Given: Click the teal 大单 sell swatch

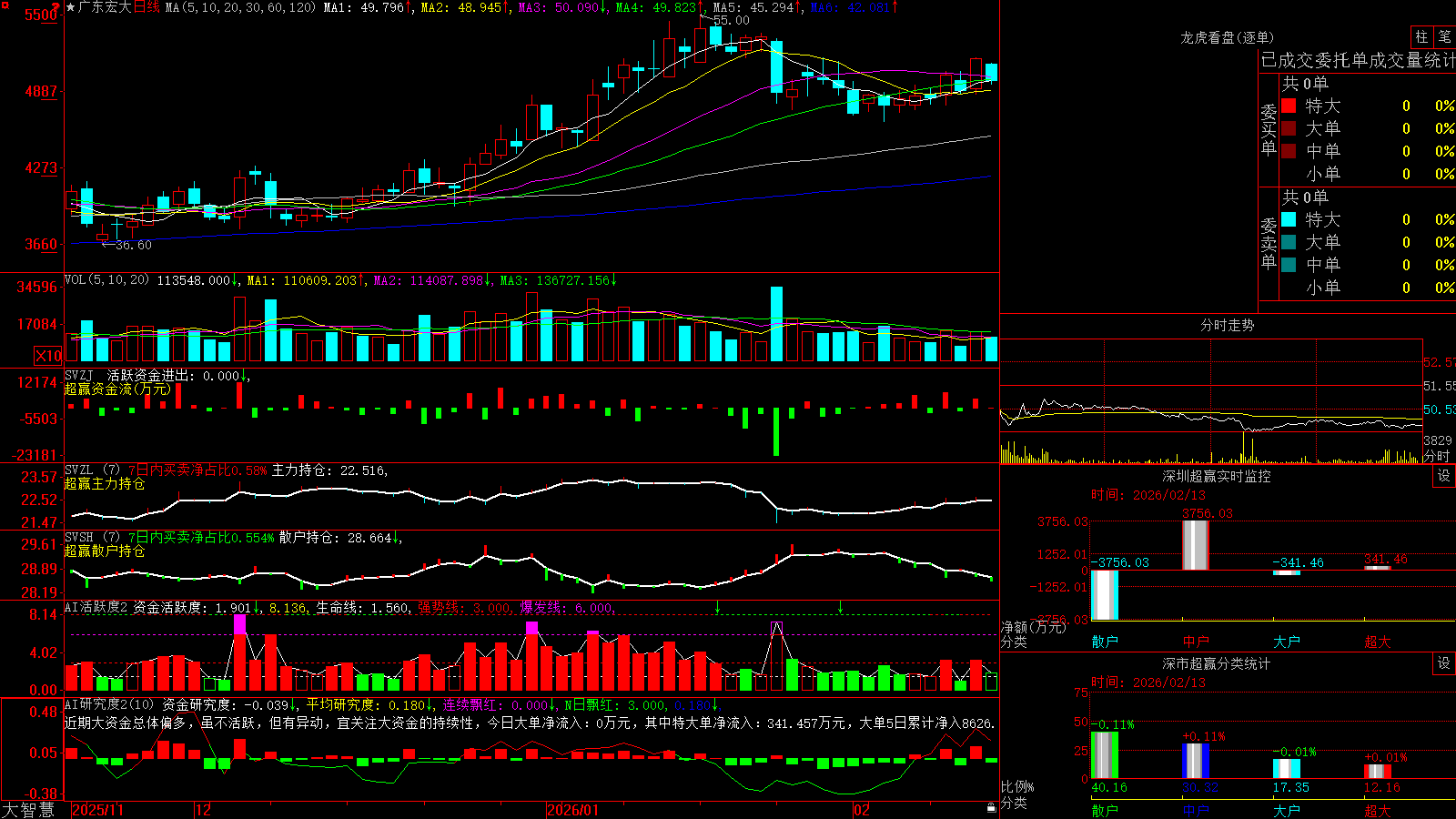Looking at the screenshot, I should click(1289, 242).
